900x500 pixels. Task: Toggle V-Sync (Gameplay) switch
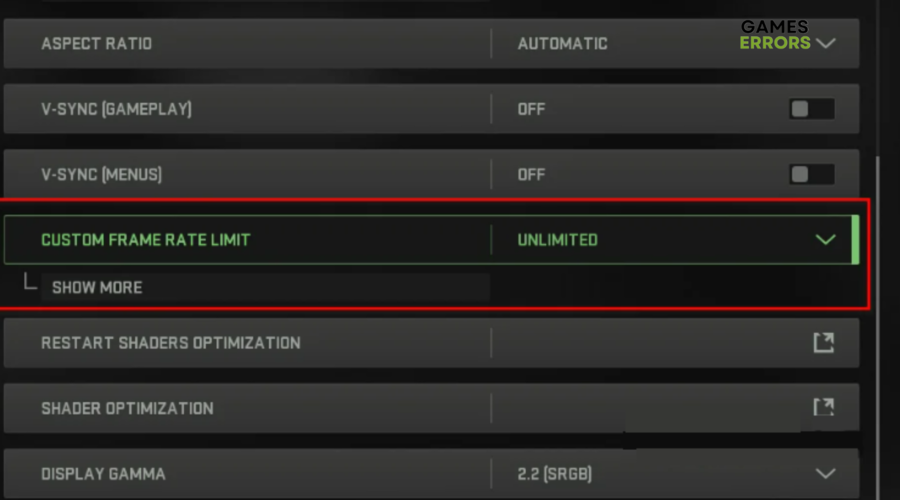(x=810, y=109)
